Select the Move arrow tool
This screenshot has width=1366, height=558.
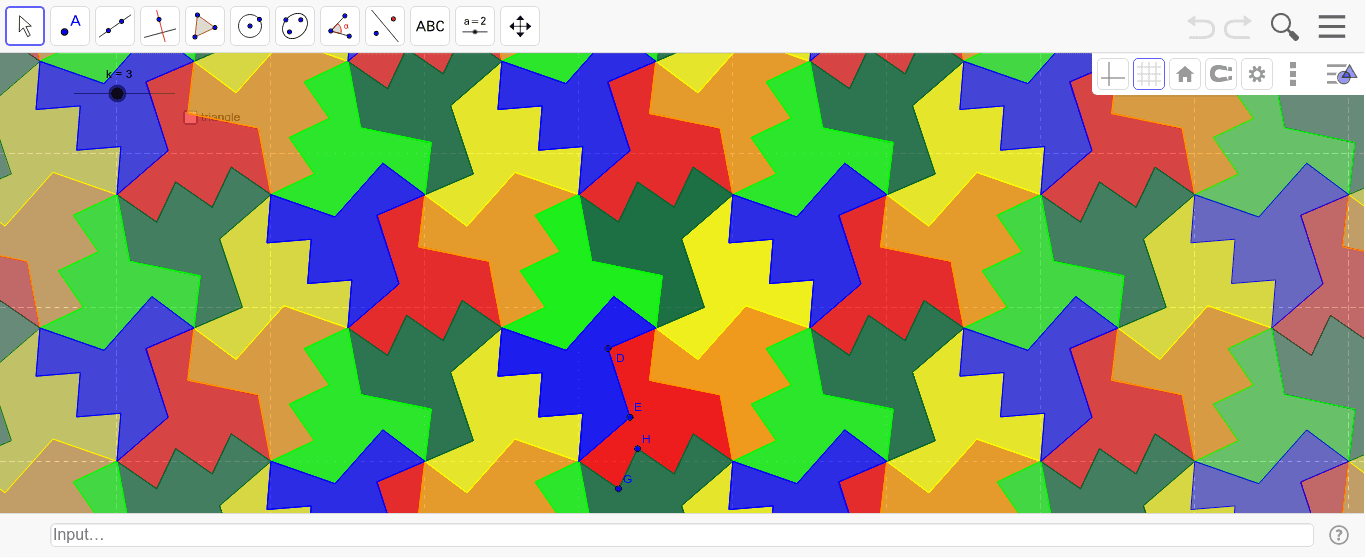click(x=25, y=26)
